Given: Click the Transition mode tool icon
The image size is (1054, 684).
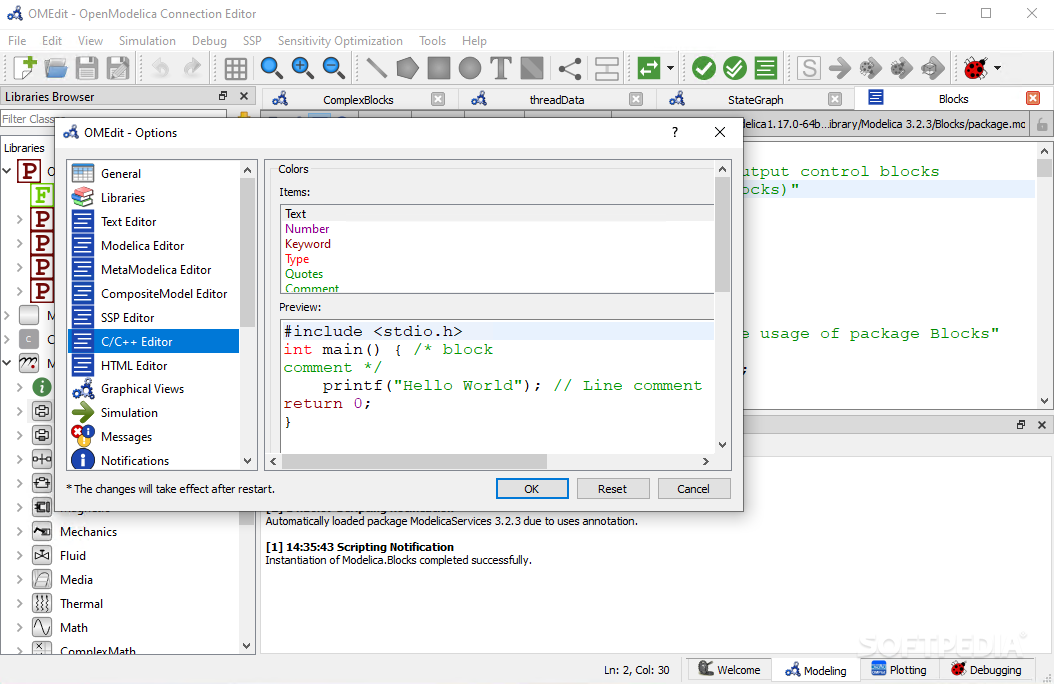Looking at the screenshot, I should coord(606,68).
